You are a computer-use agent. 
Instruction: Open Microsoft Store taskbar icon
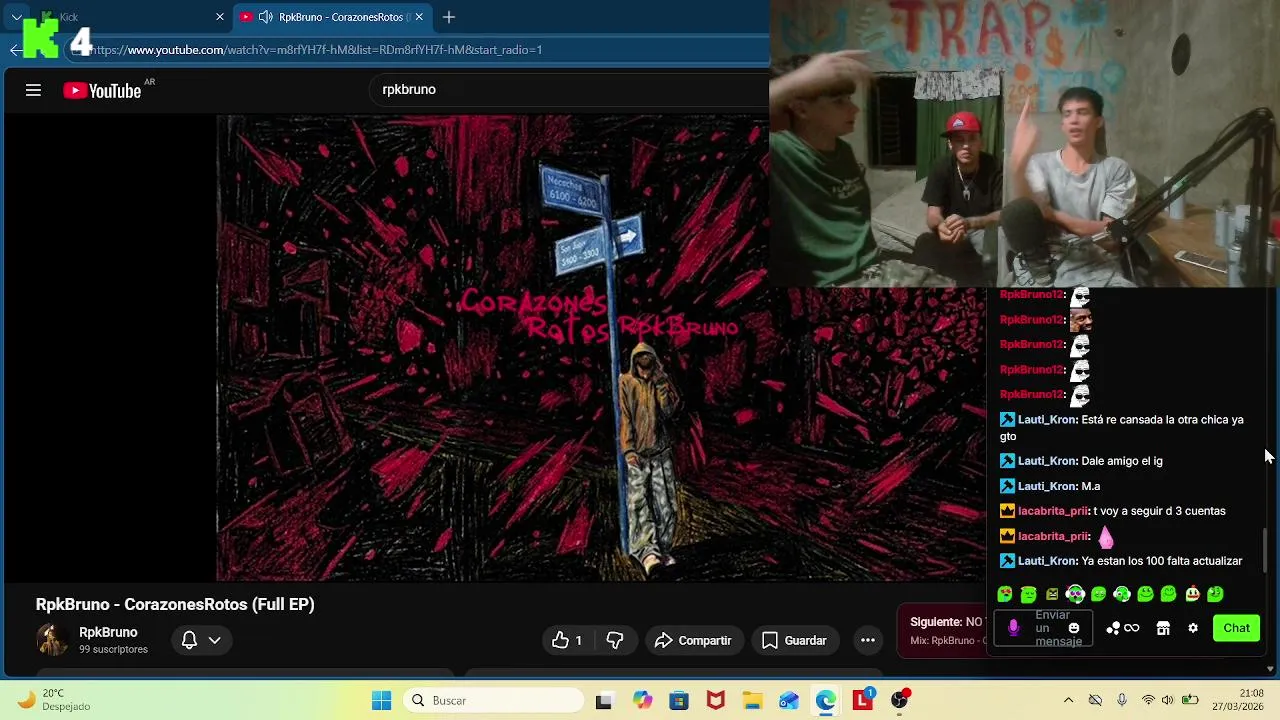(679, 700)
